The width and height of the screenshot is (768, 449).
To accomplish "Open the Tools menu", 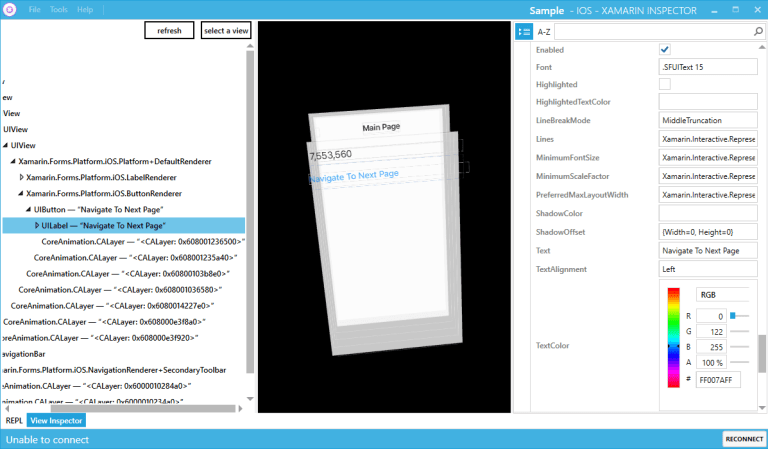I will click(x=59, y=9).
